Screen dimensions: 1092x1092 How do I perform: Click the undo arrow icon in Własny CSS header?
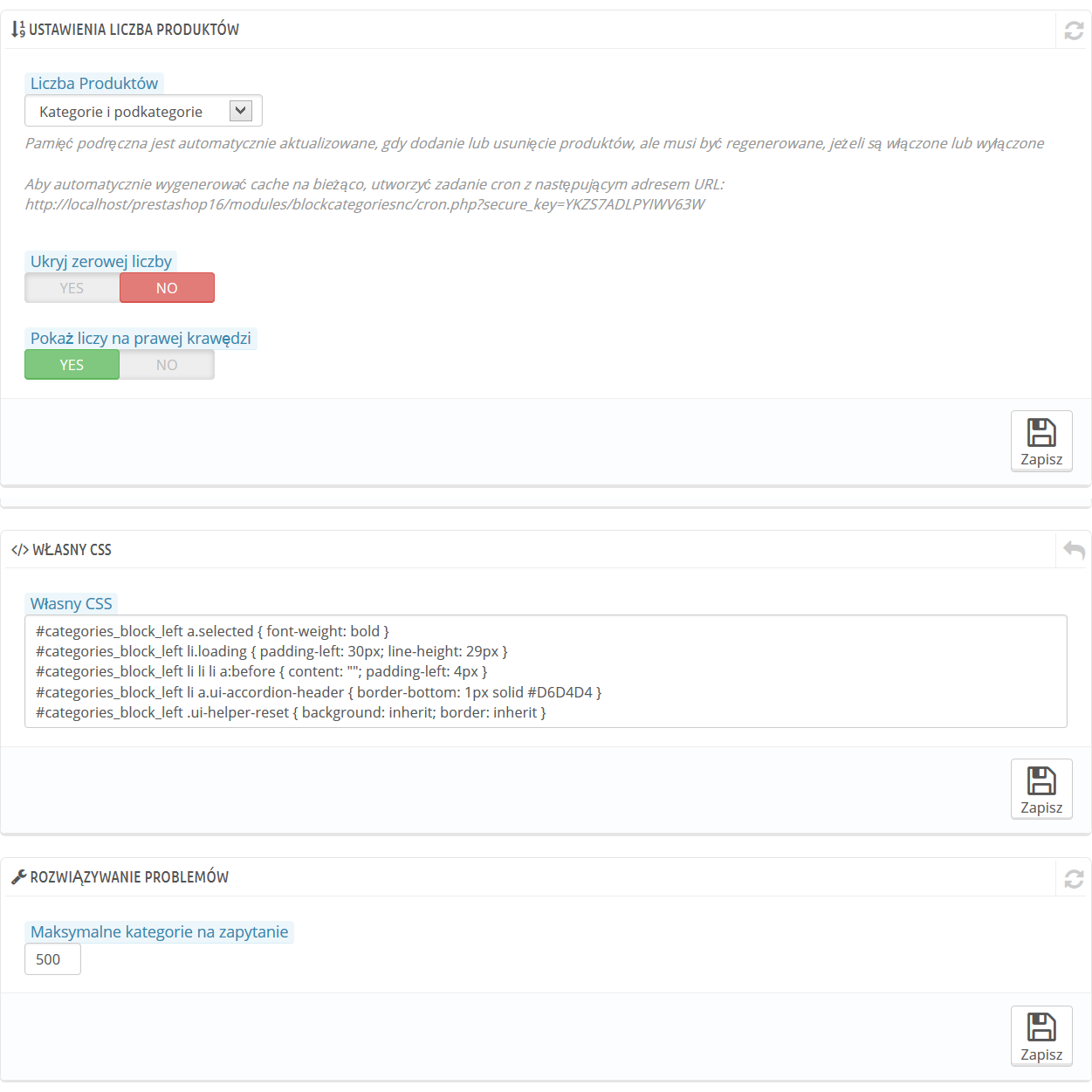(1074, 550)
